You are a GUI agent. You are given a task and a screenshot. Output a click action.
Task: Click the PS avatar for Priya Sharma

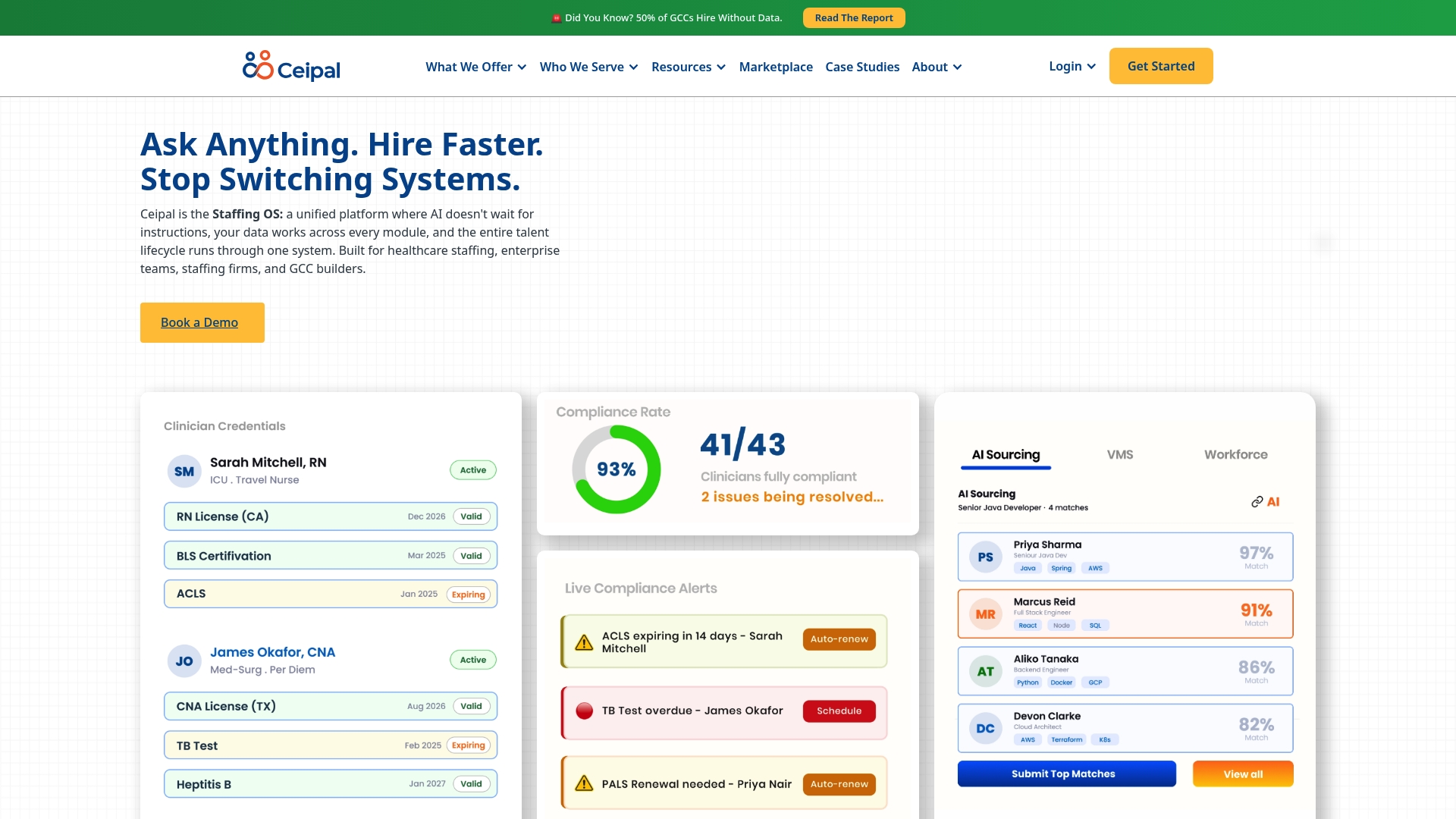click(985, 557)
